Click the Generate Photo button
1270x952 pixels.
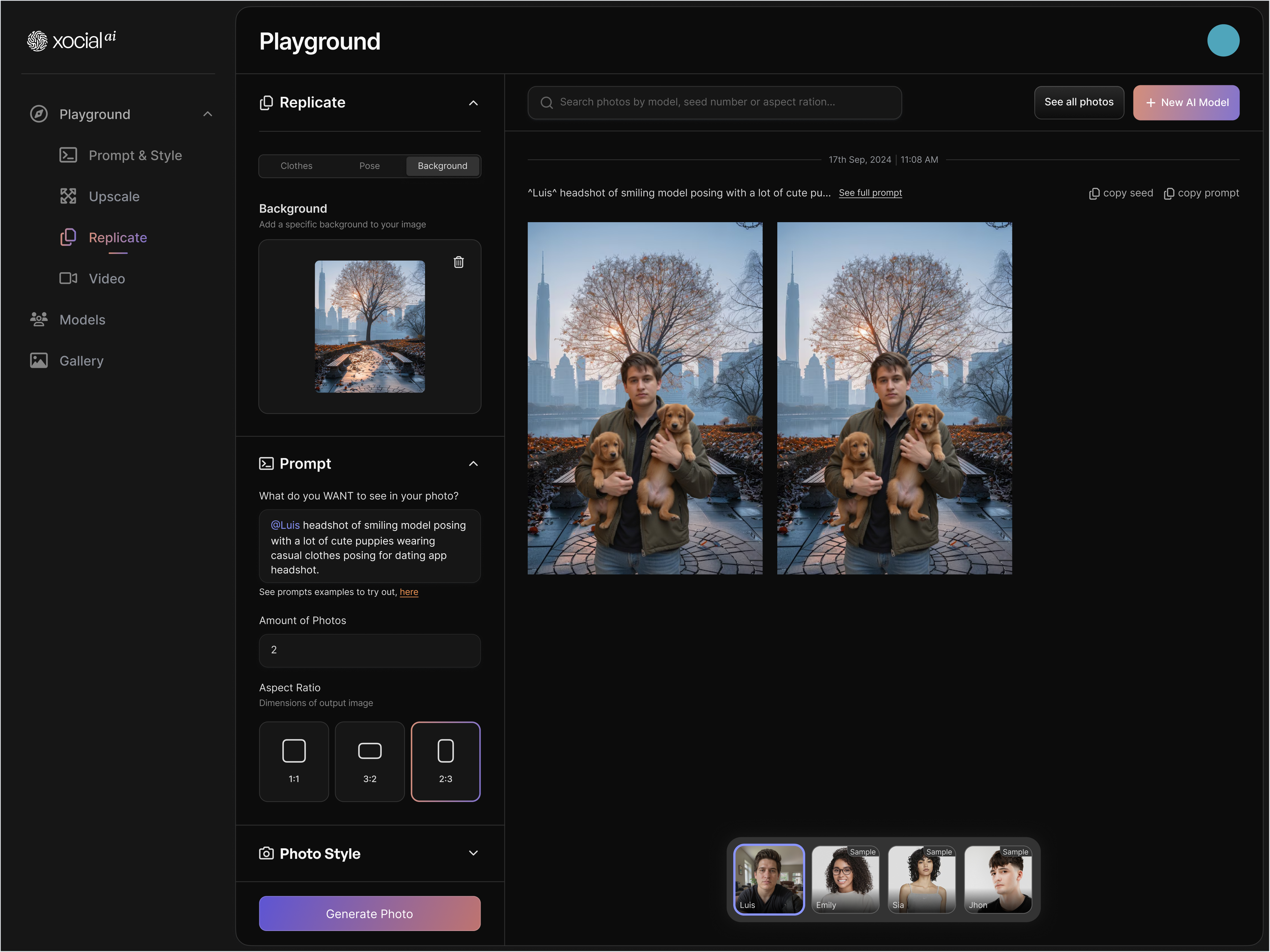click(370, 914)
